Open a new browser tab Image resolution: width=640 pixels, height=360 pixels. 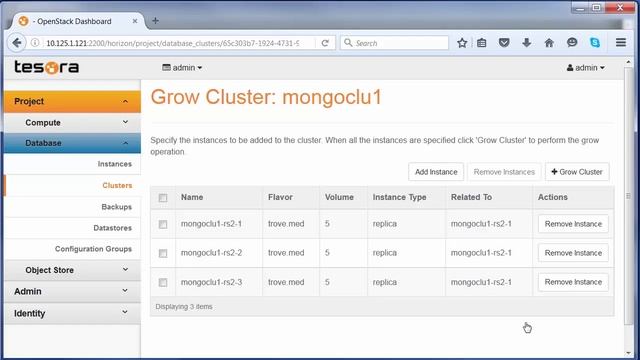(x=156, y=21)
